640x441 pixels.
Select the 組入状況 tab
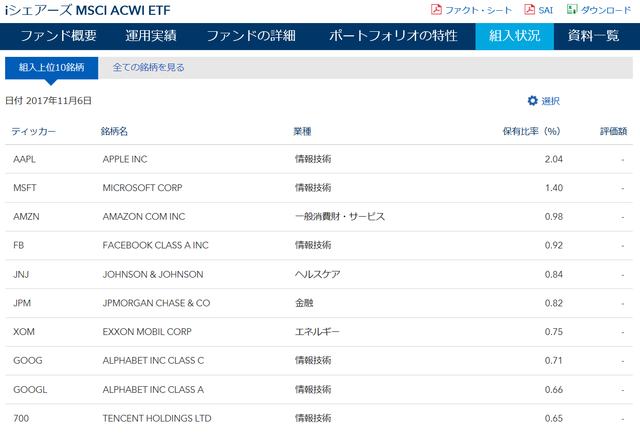click(x=514, y=36)
